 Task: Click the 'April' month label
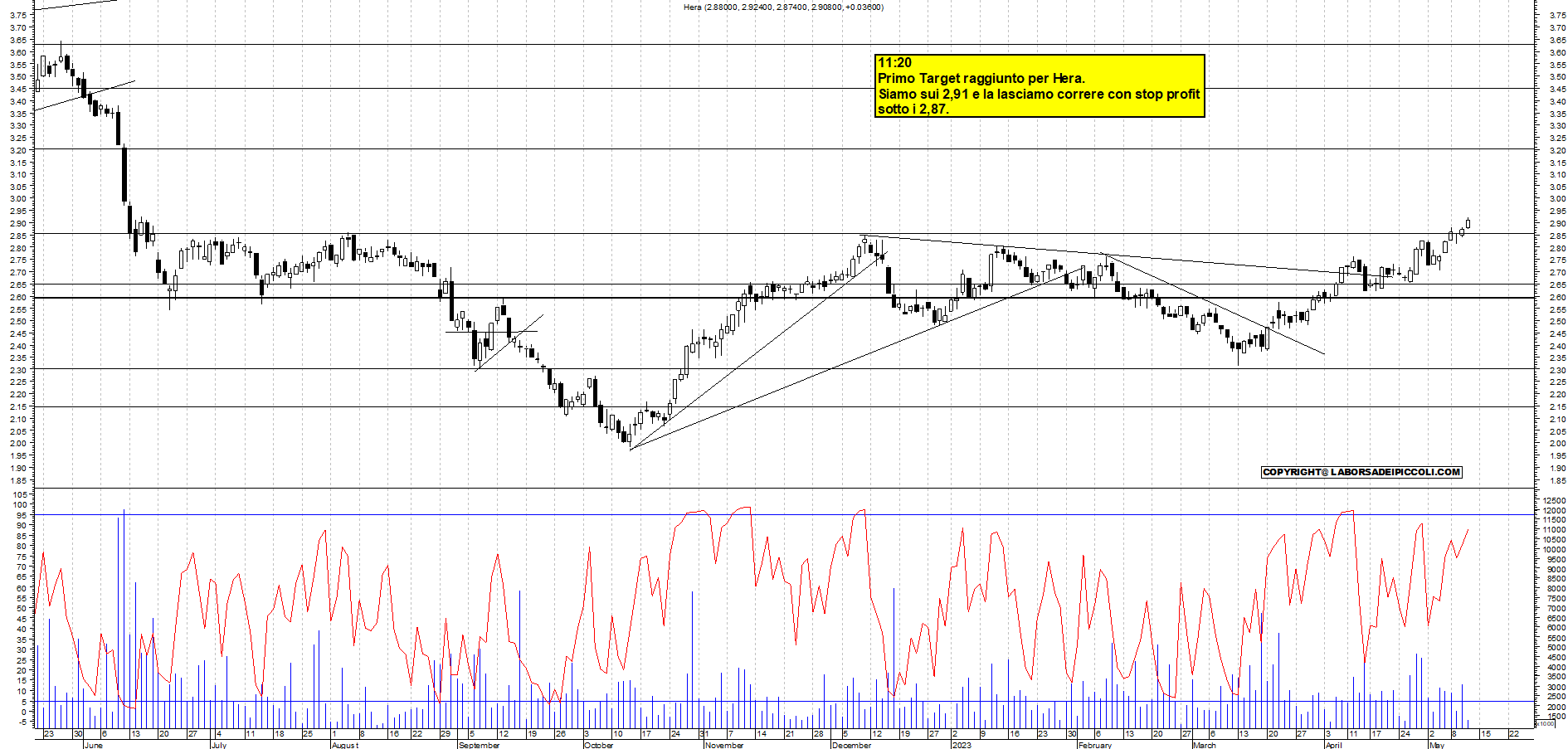[x=1333, y=745]
